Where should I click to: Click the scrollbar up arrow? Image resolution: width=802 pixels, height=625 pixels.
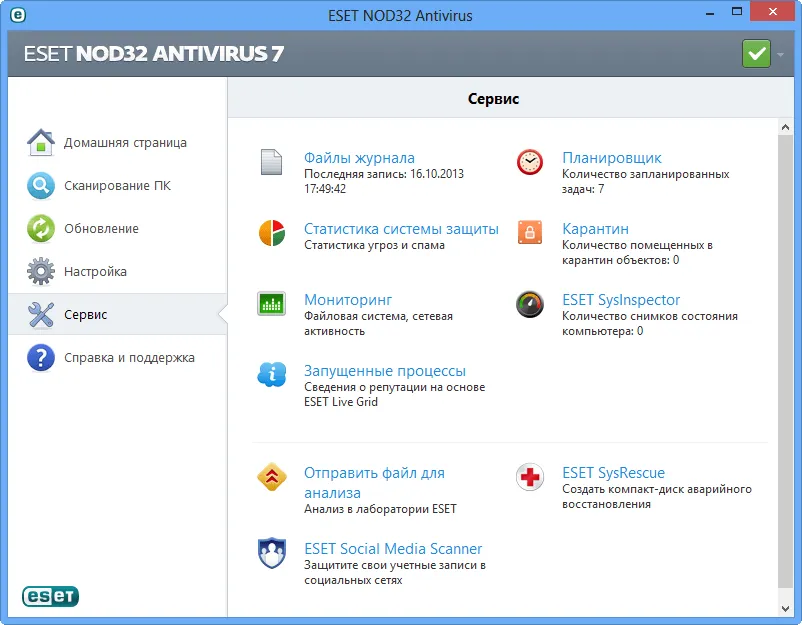click(785, 127)
